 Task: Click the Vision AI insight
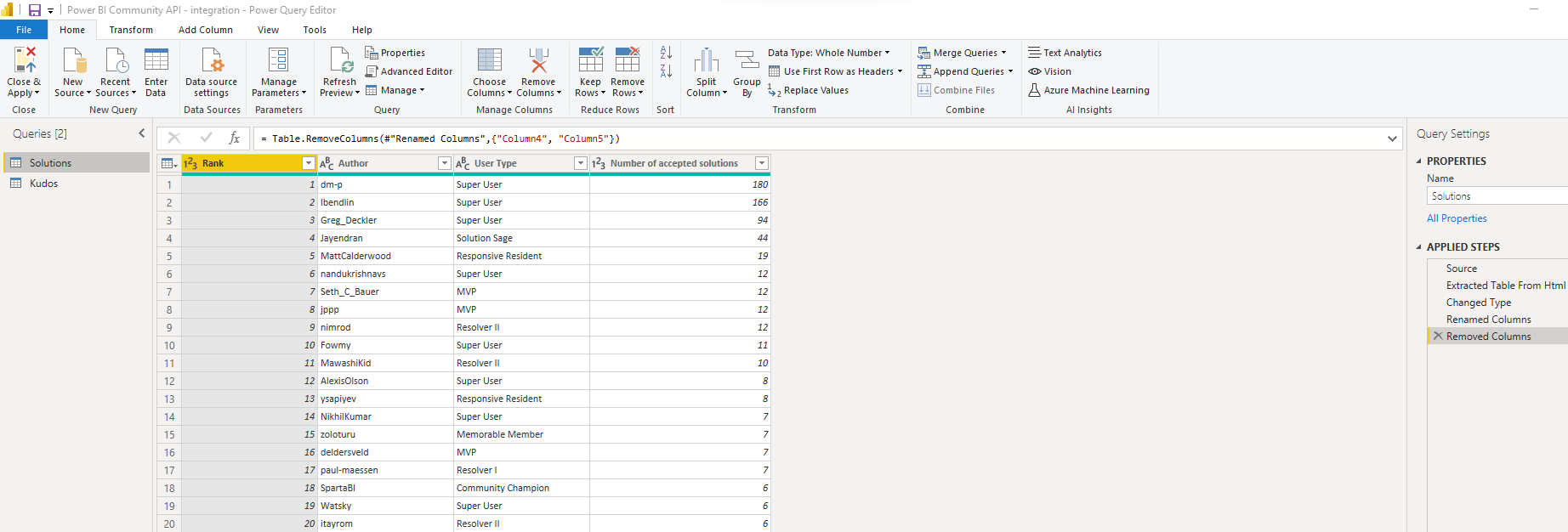[x=1049, y=71]
